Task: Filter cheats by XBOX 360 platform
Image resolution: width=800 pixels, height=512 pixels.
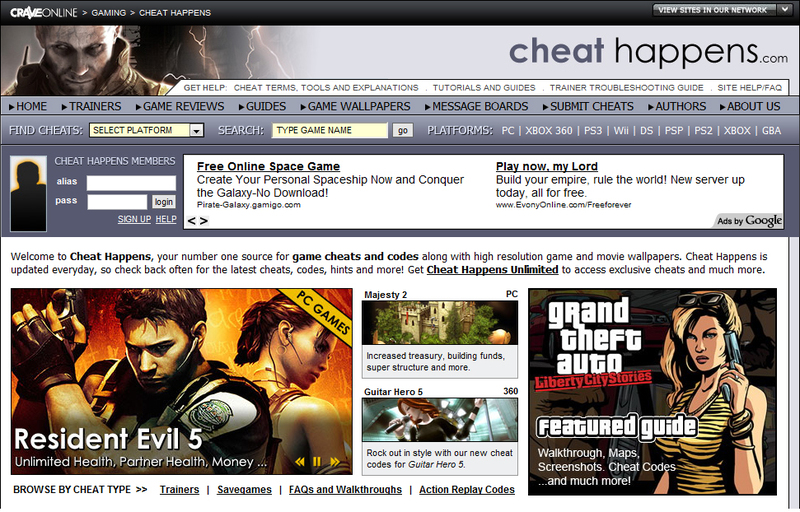Action: [x=549, y=131]
